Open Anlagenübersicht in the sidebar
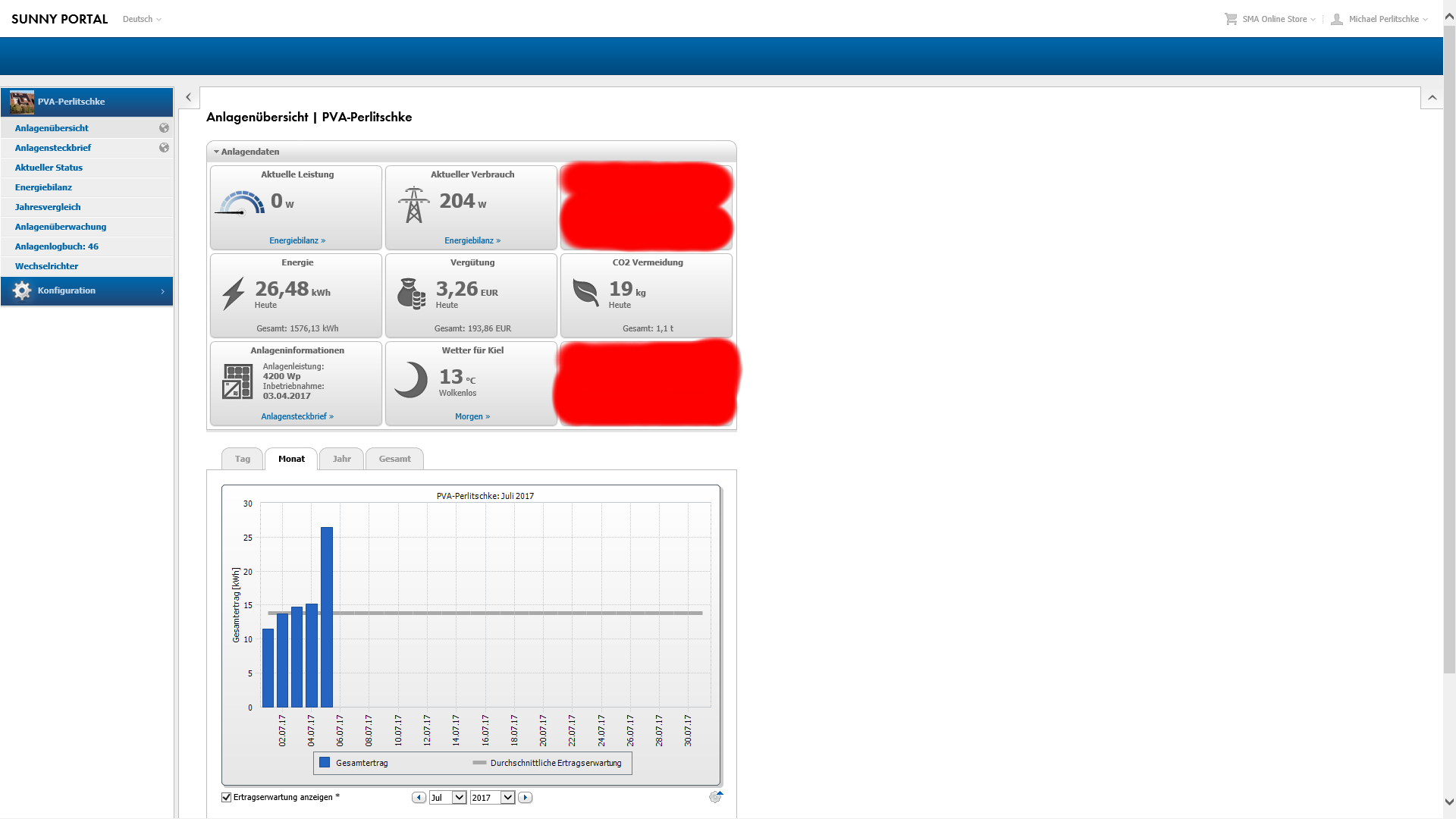Image resolution: width=1456 pixels, height=819 pixels. (52, 128)
